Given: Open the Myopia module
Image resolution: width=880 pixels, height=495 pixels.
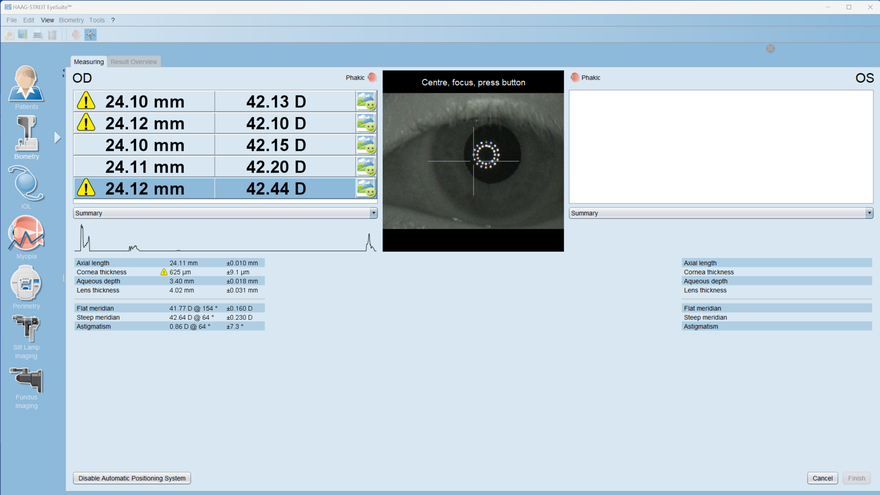Looking at the screenshot, I should [26, 237].
